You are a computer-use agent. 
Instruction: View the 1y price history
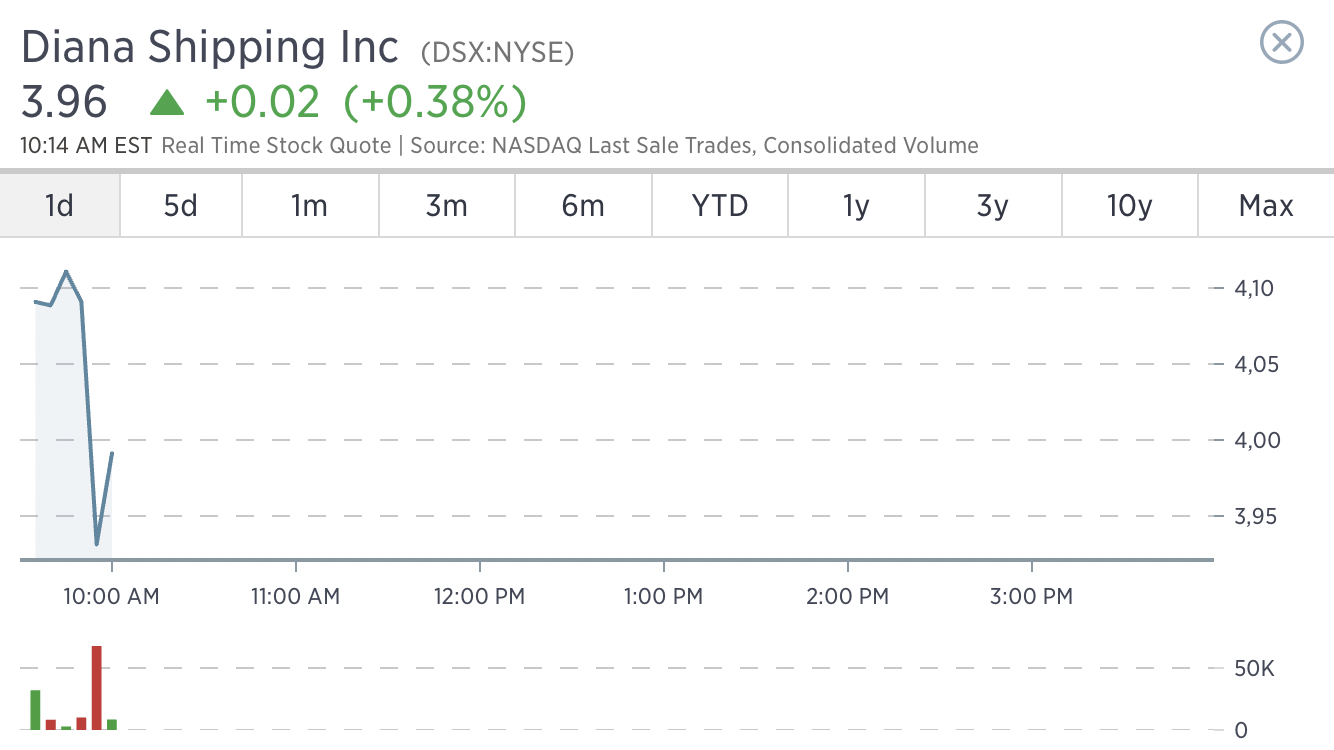click(857, 206)
